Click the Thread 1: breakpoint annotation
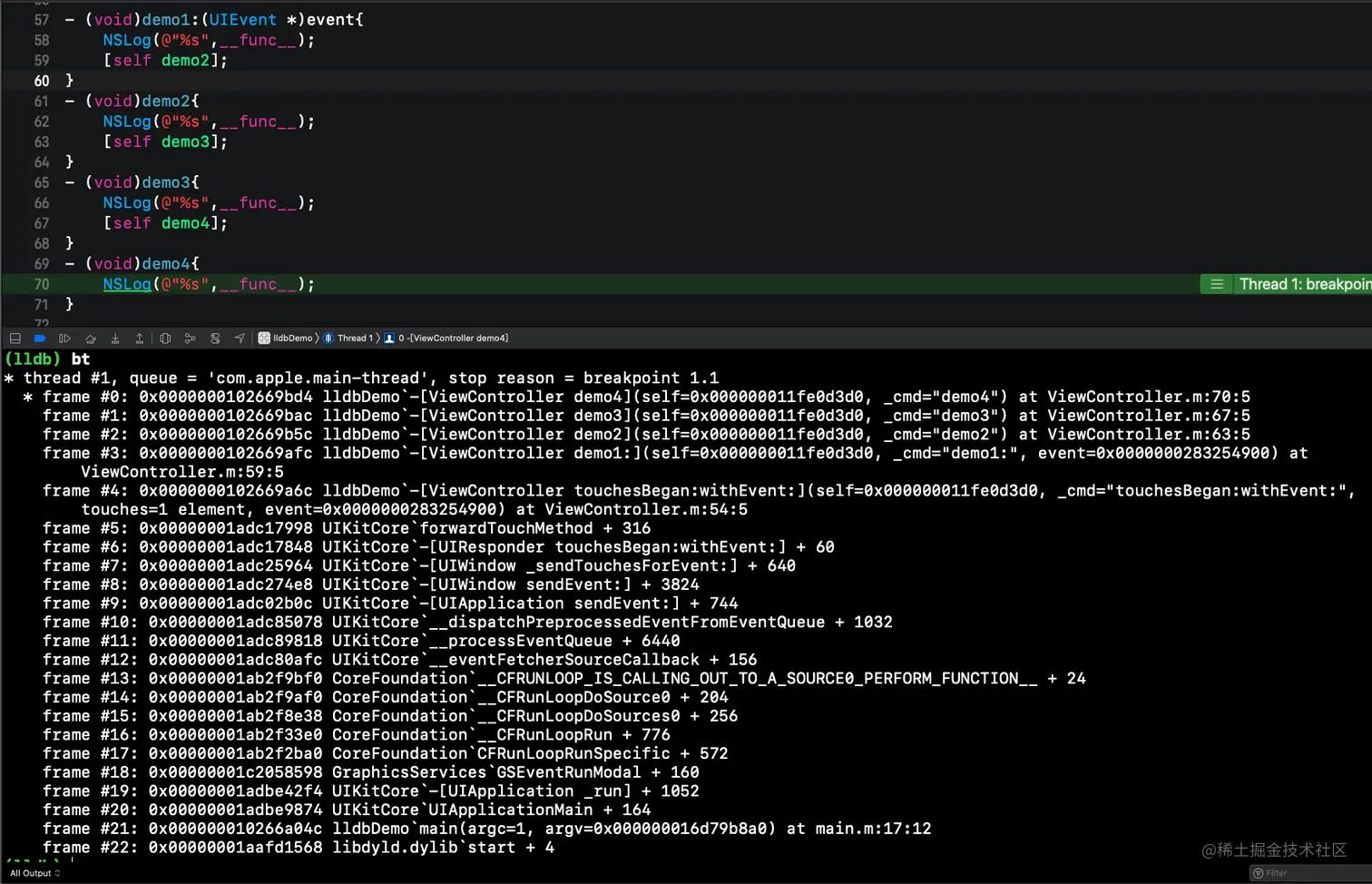This screenshot has width=1372, height=884. tap(1305, 285)
